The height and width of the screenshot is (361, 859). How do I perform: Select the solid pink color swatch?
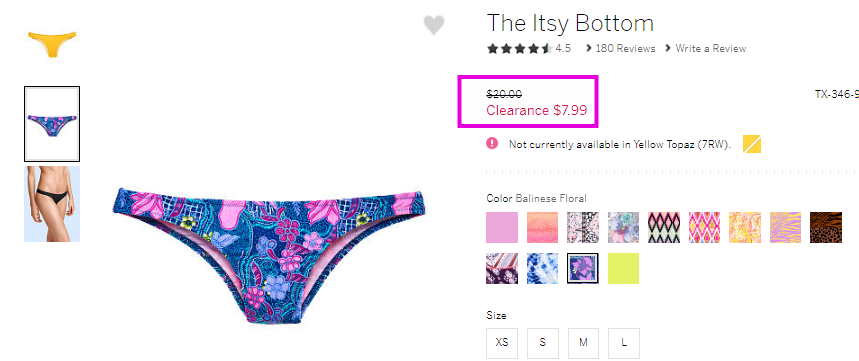502,227
